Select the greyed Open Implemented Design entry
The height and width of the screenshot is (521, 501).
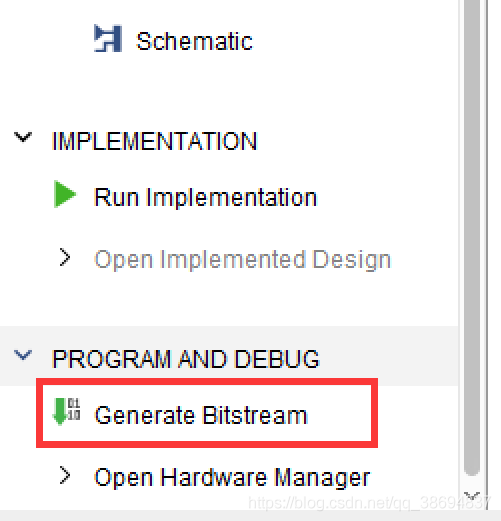tap(242, 260)
